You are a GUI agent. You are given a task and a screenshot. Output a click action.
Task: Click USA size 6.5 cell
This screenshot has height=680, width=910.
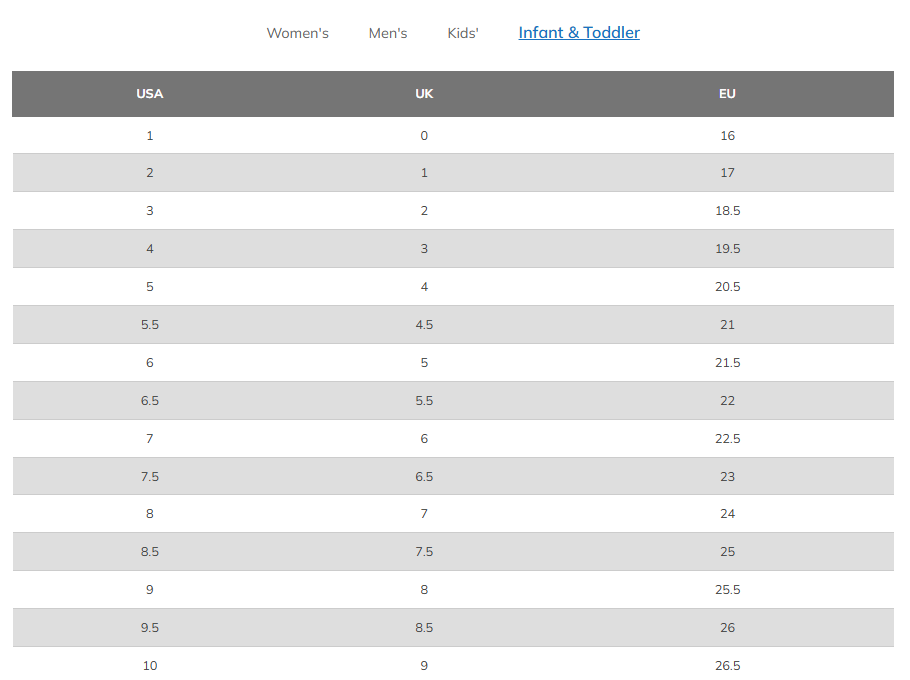click(x=150, y=401)
